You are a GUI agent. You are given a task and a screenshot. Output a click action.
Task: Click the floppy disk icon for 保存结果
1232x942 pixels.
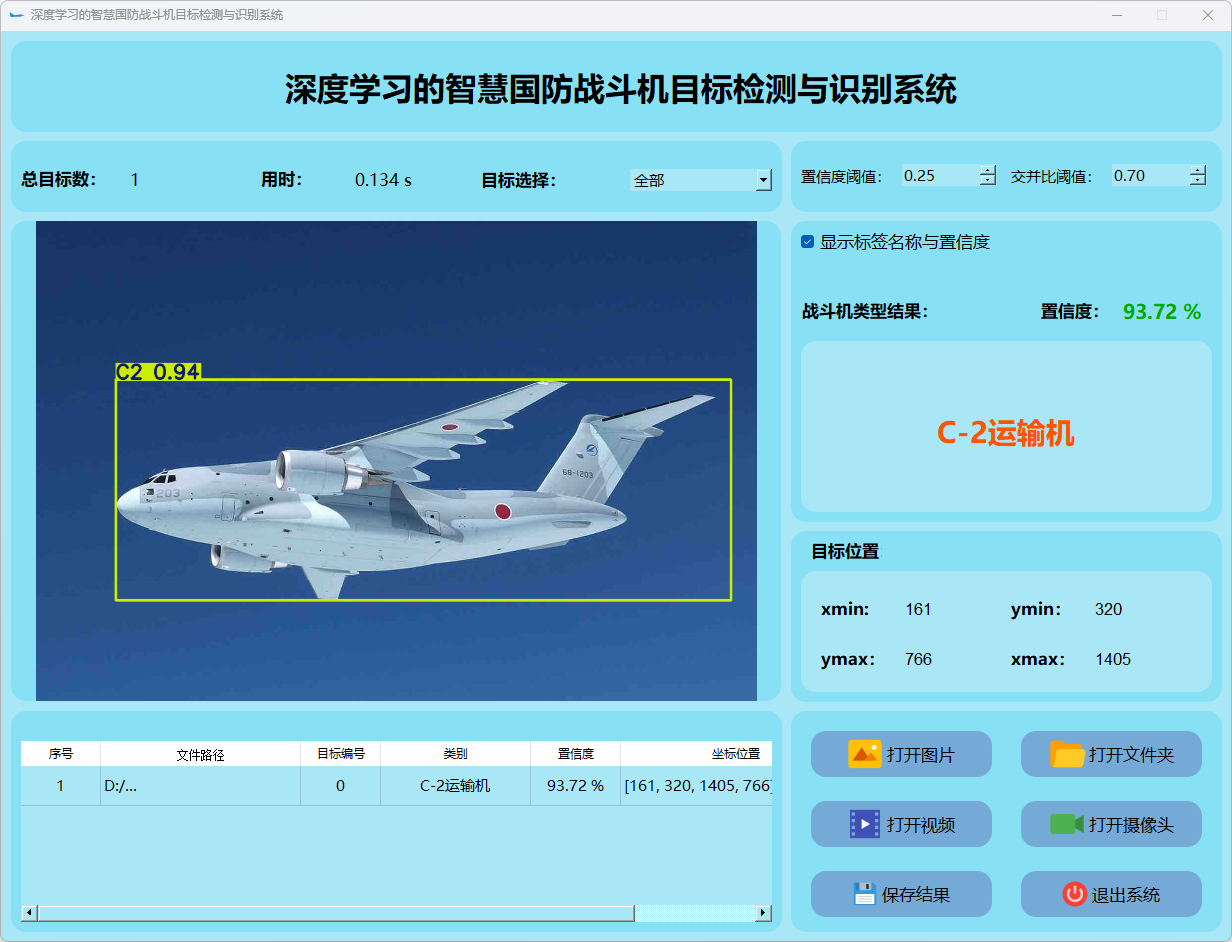pos(864,894)
